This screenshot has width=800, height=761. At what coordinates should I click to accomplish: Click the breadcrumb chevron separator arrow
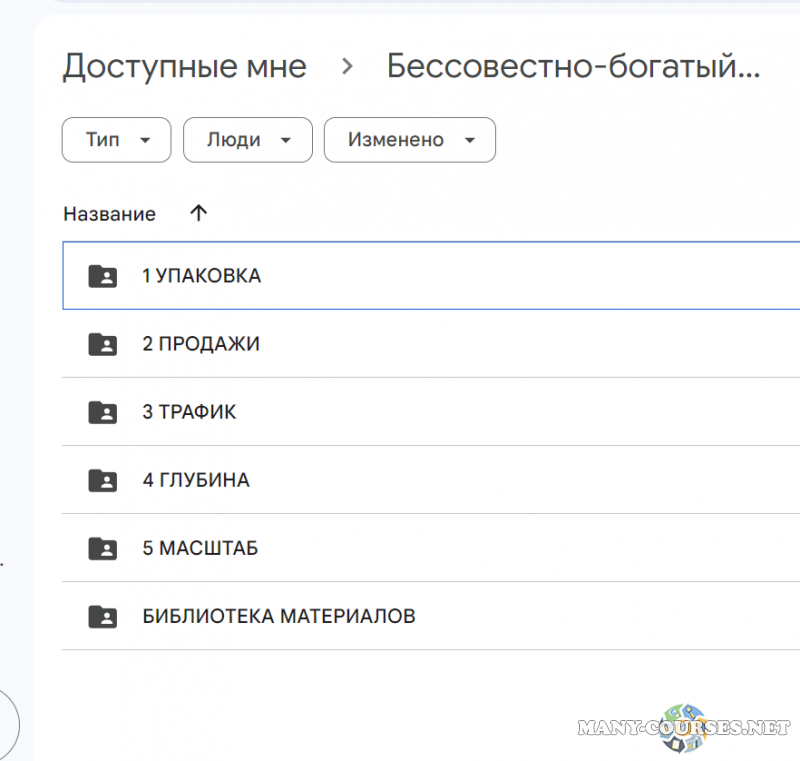(x=347, y=67)
